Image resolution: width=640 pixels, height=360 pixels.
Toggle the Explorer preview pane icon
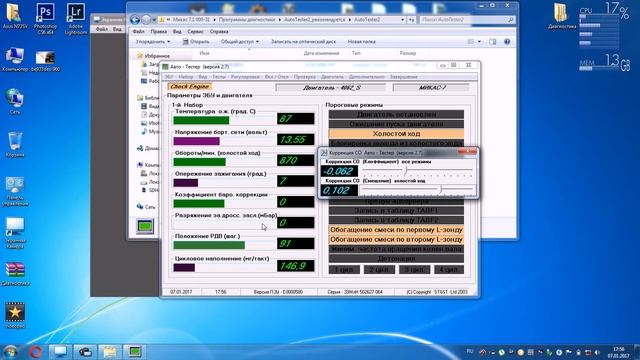[493, 42]
